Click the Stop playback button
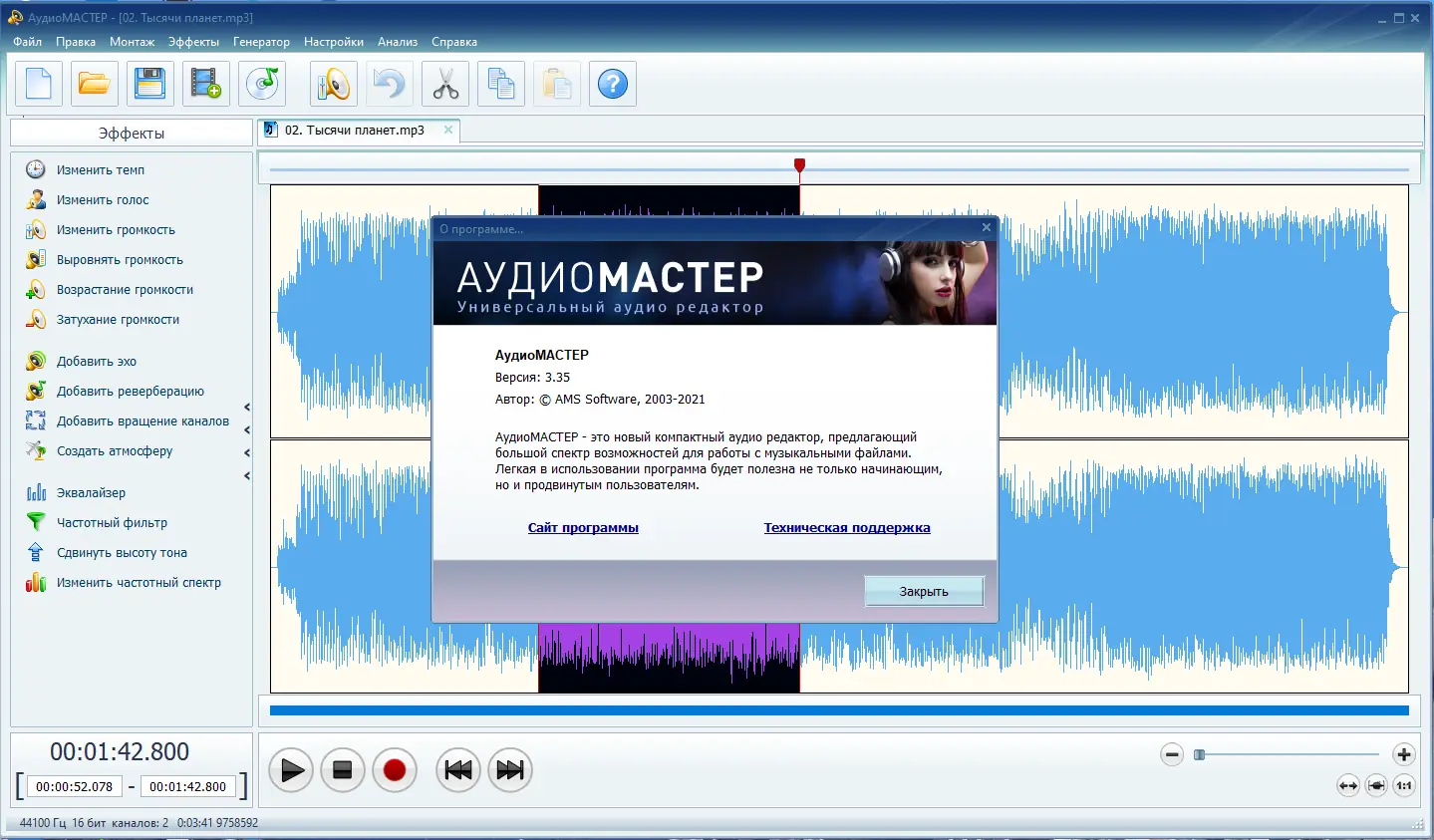Viewport: 1434px width, 840px height. tap(343, 770)
